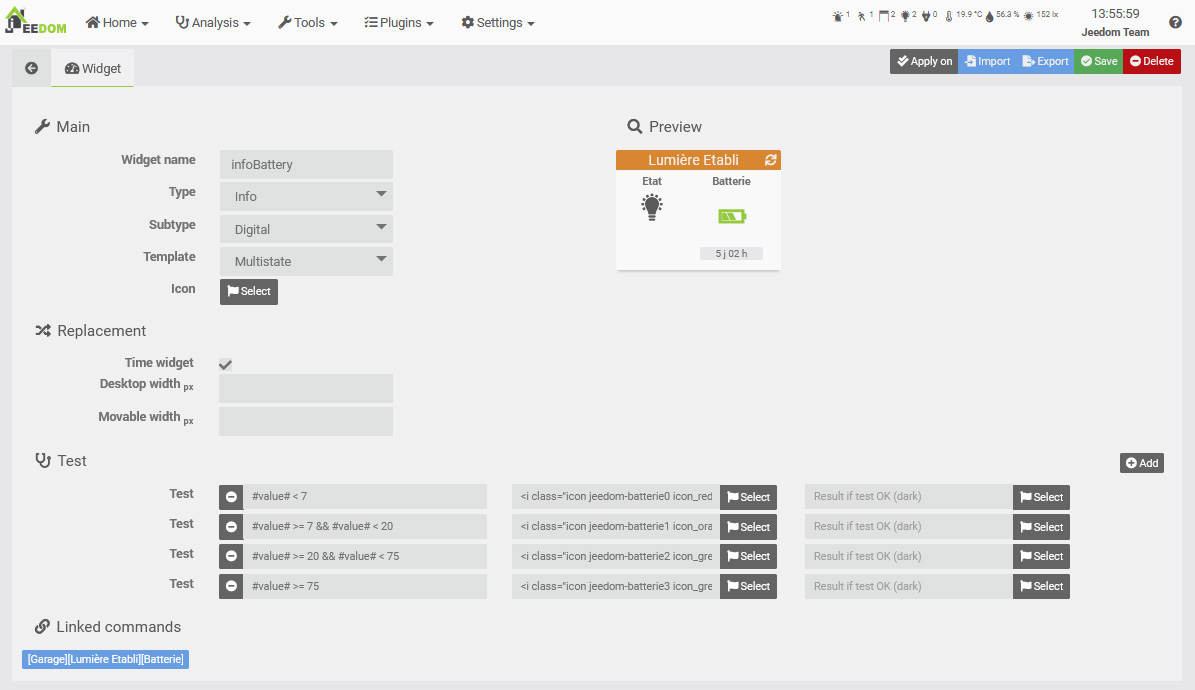Click the '#value# >= 75' test input

point(365,586)
